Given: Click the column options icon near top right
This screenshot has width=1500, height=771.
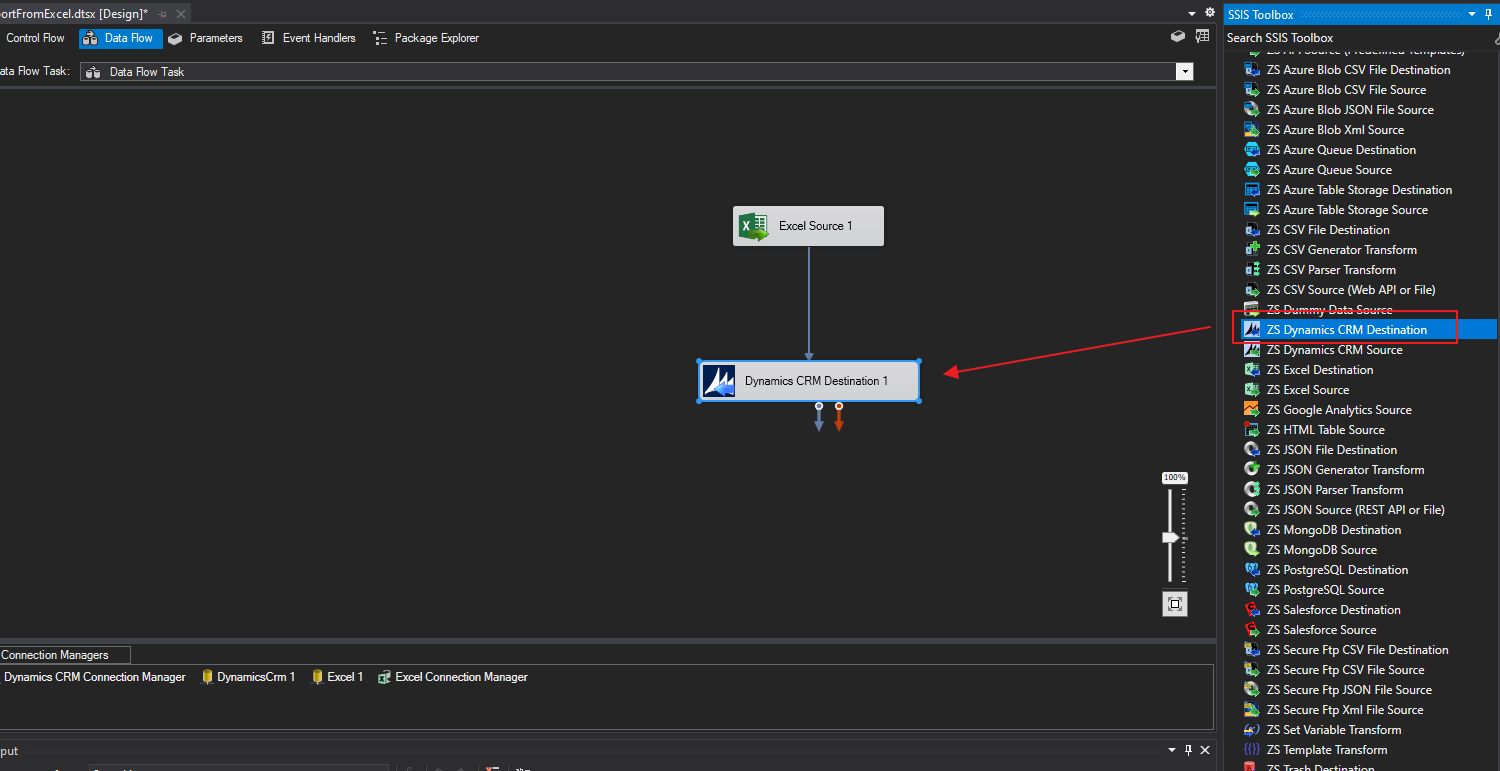Looking at the screenshot, I should click(x=1201, y=35).
